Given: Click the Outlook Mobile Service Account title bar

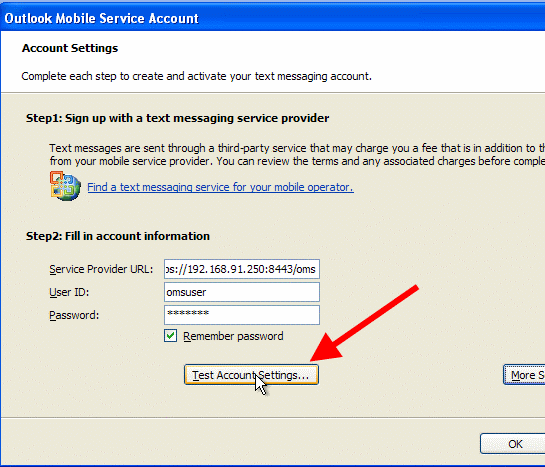Looking at the screenshot, I should click(272, 18).
